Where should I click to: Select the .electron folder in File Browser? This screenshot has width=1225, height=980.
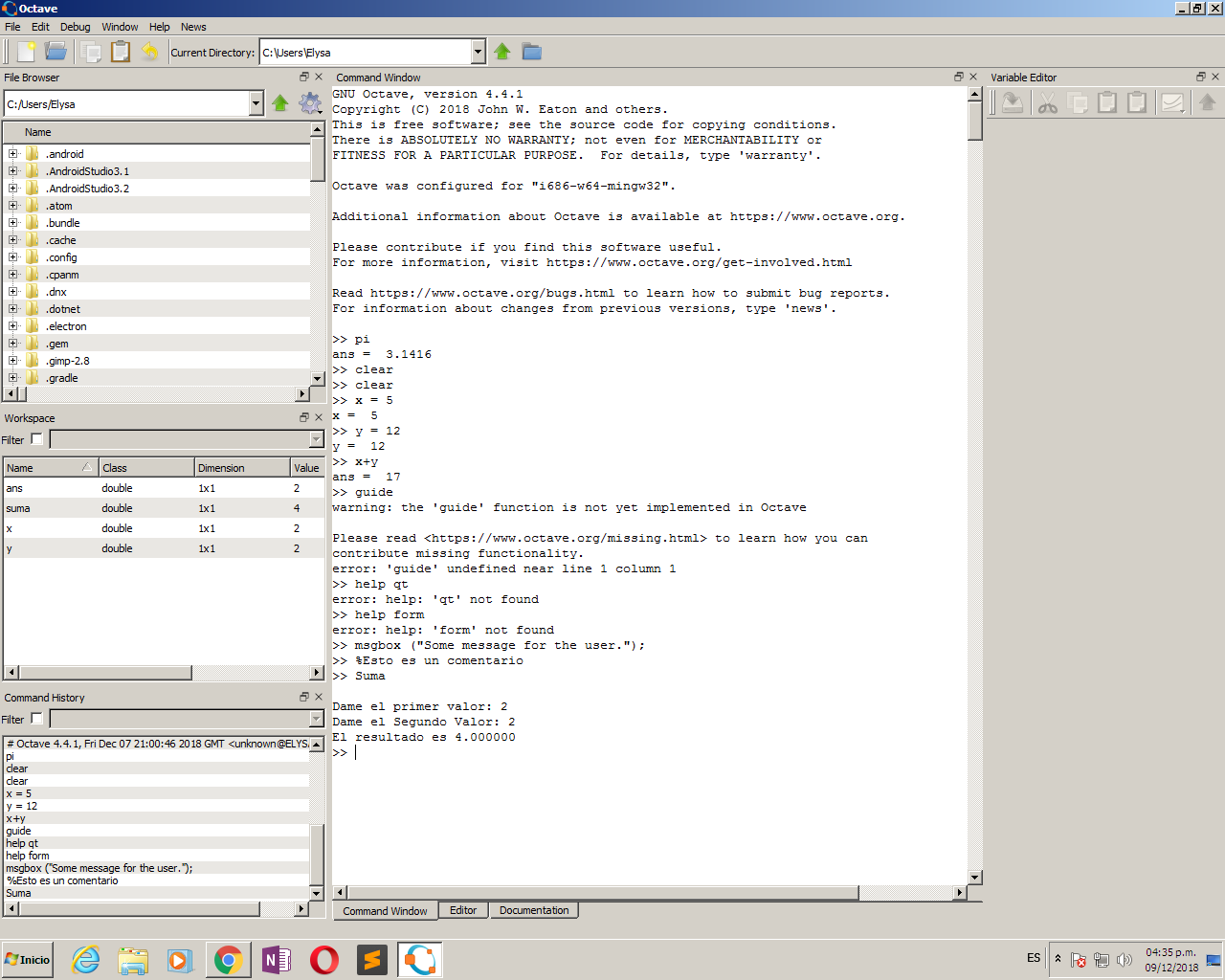[66, 326]
